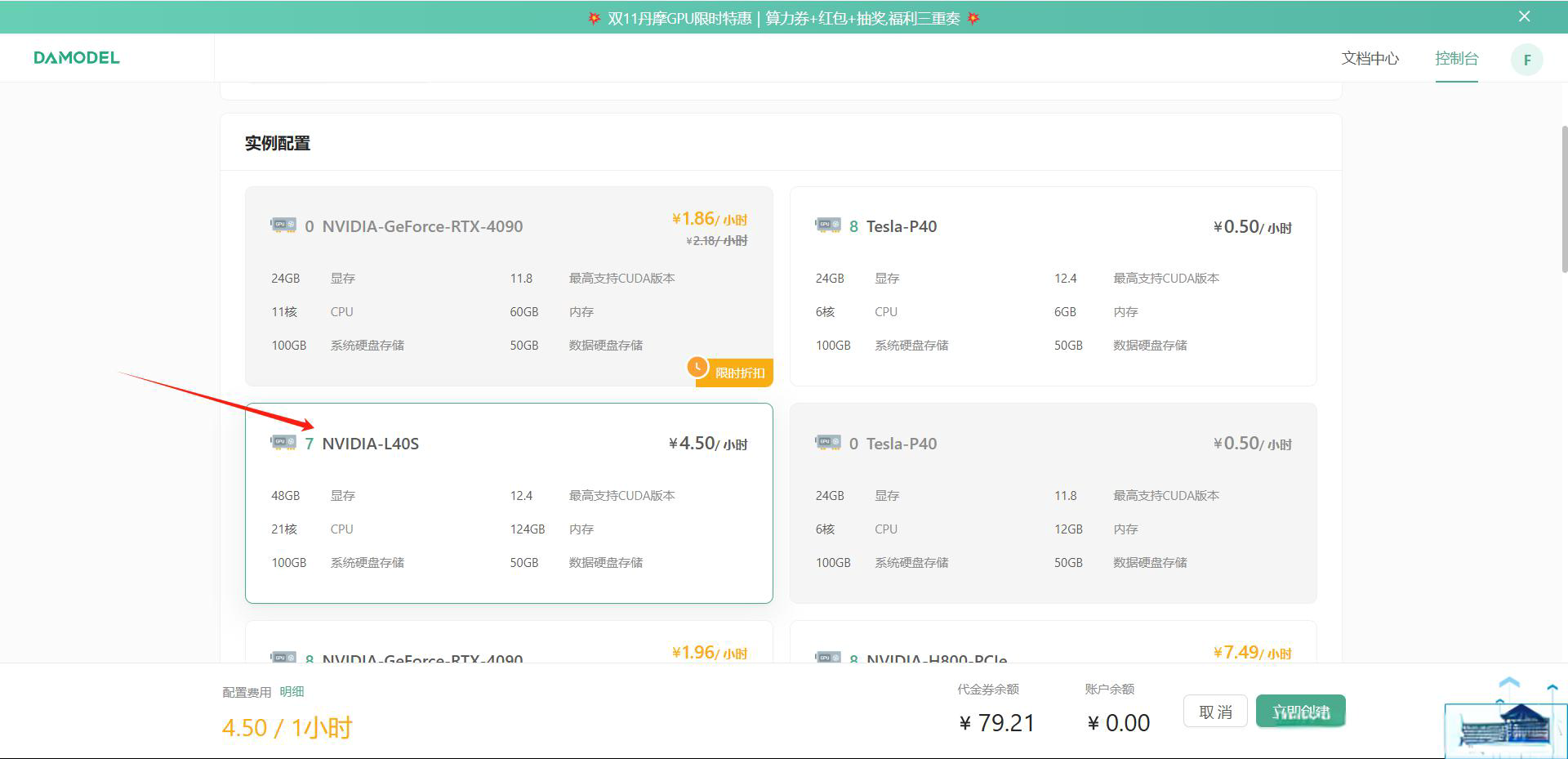Click the GPU icon on the NVIDIA-L40S card
The height and width of the screenshot is (759, 1568).
283,443
